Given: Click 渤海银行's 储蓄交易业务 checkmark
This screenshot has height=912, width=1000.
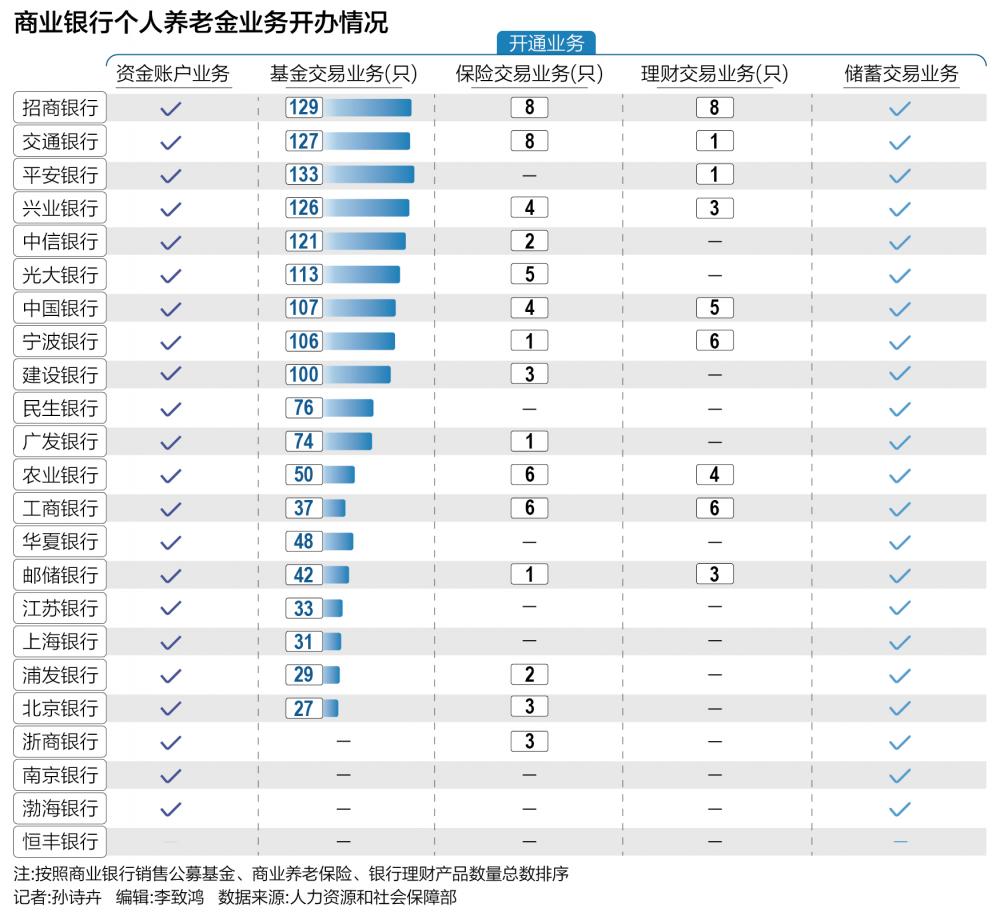Looking at the screenshot, I should [x=900, y=809].
